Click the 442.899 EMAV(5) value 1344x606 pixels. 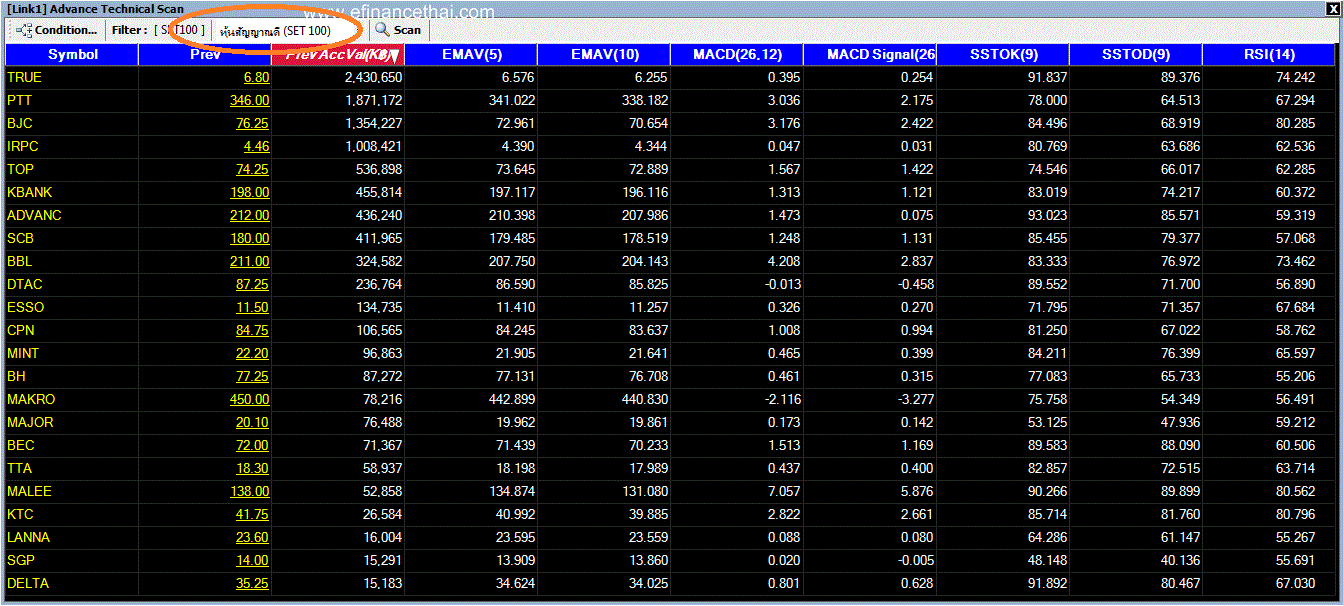[511, 399]
